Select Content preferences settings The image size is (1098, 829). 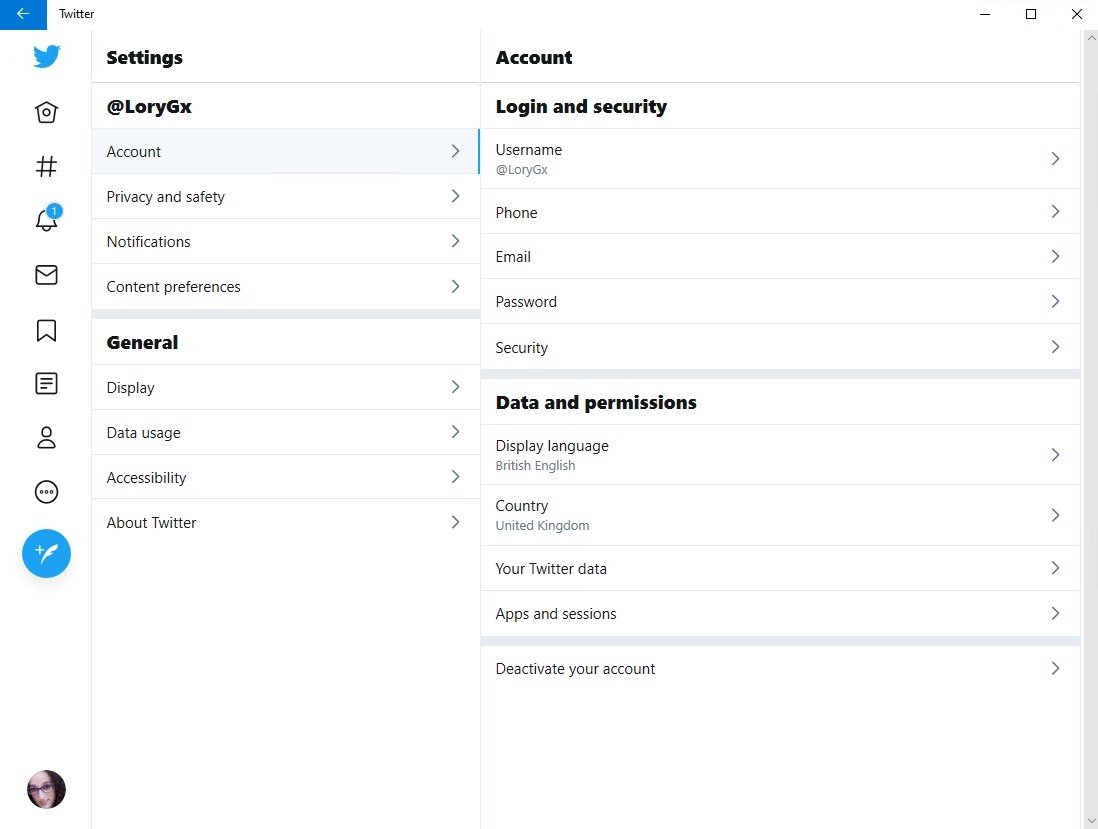pyautogui.click(x=286, y=286)
